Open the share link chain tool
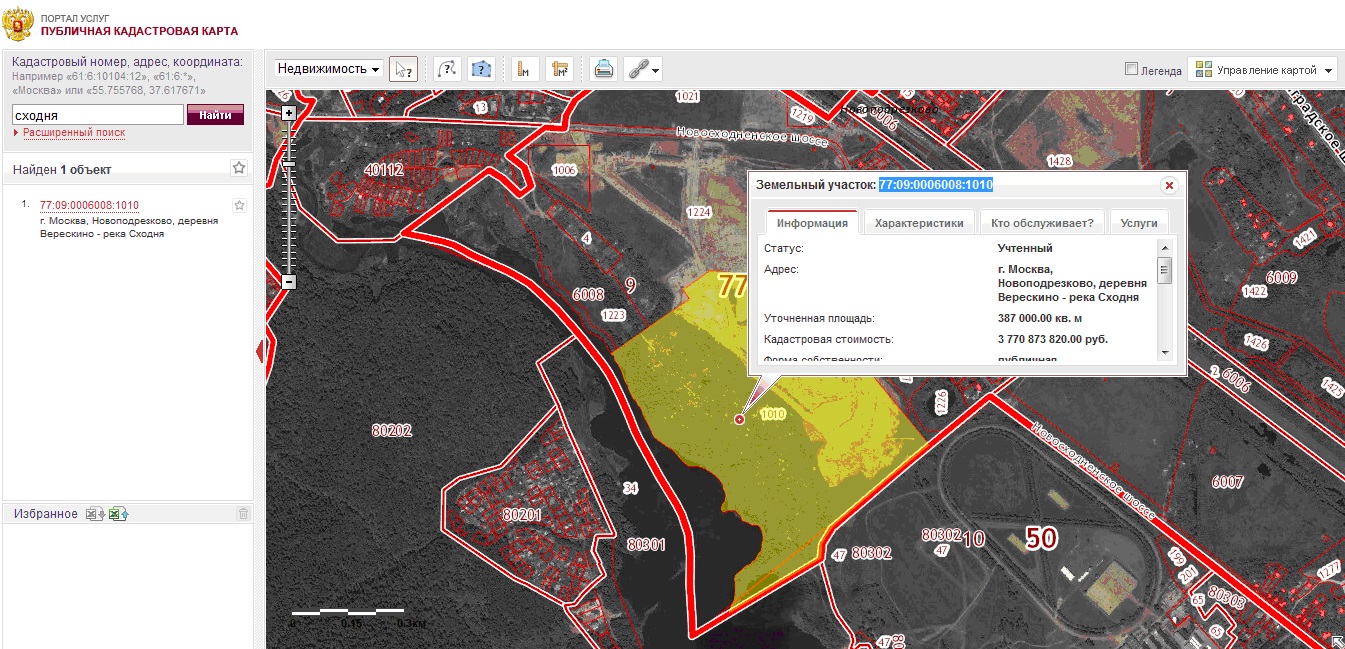The image size is (1345, 649). pyautogui.click(x=642, y=69)
